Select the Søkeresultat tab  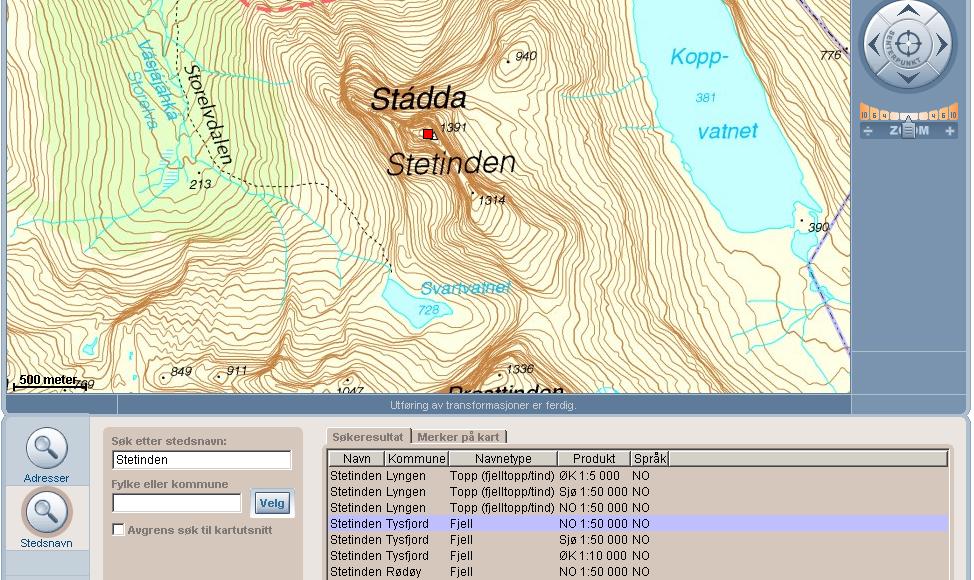367,437
